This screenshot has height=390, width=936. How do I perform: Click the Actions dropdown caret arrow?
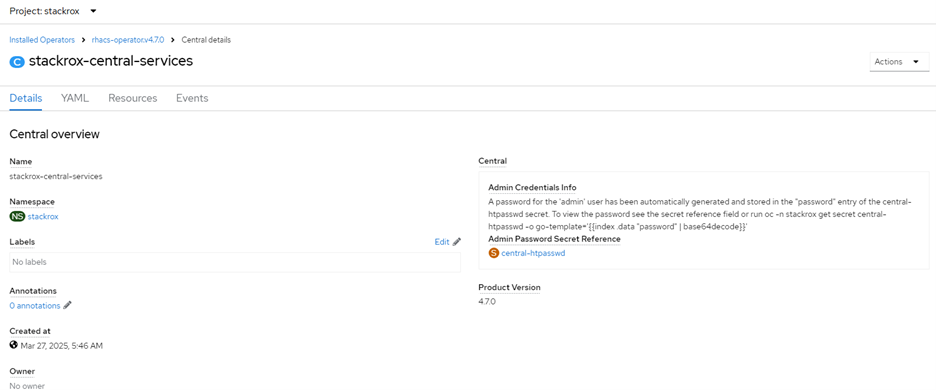tap(916, 62)
